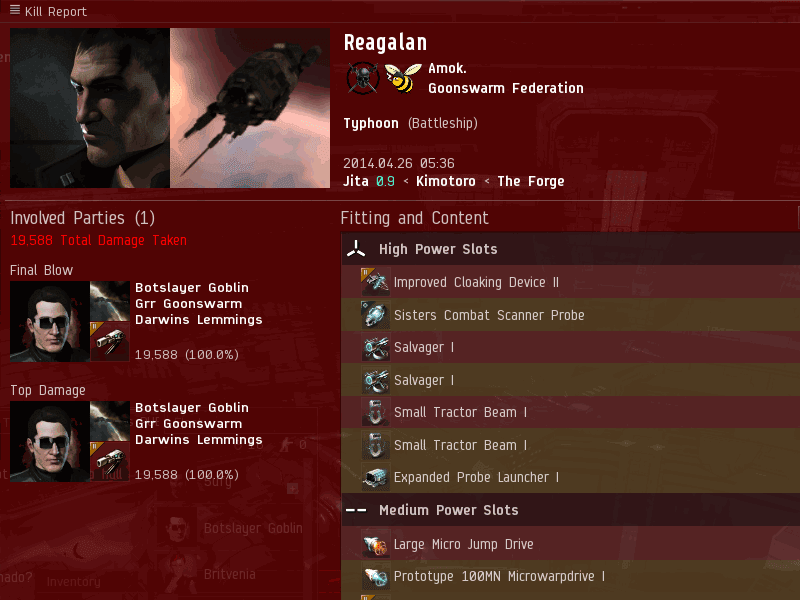Click the Top Damage weapon icon
Image resolution: width=800 pixels, height=600 pixels.
click(110, 462)
